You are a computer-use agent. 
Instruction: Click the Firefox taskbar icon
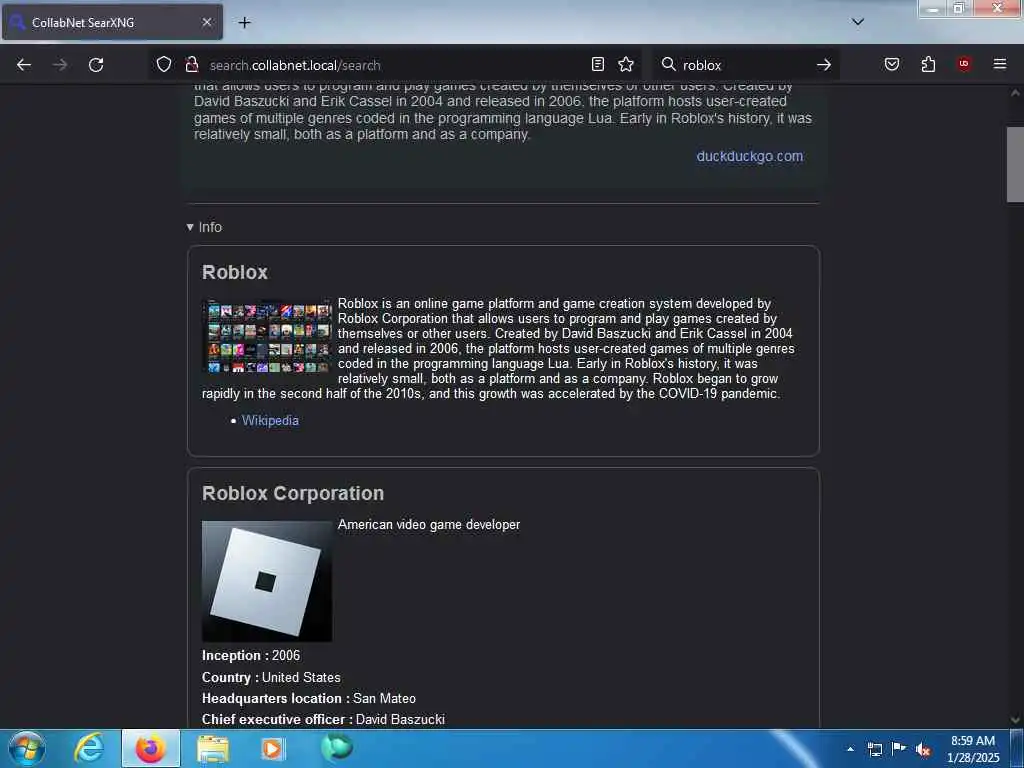point(150,748)
